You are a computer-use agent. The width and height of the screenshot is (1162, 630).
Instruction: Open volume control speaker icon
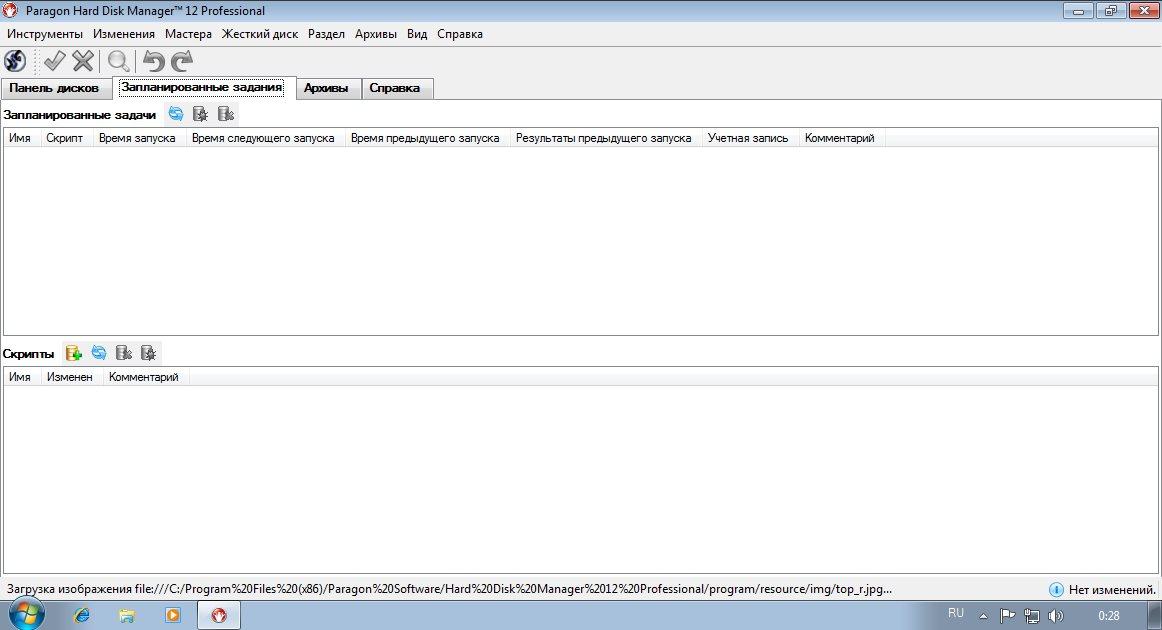(1056, 615)
